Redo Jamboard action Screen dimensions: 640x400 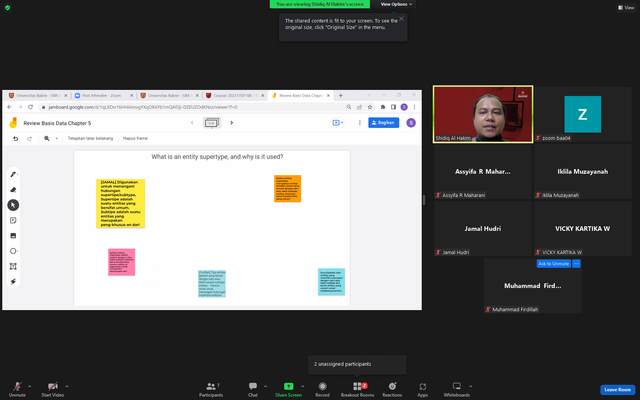coord(29,138)
